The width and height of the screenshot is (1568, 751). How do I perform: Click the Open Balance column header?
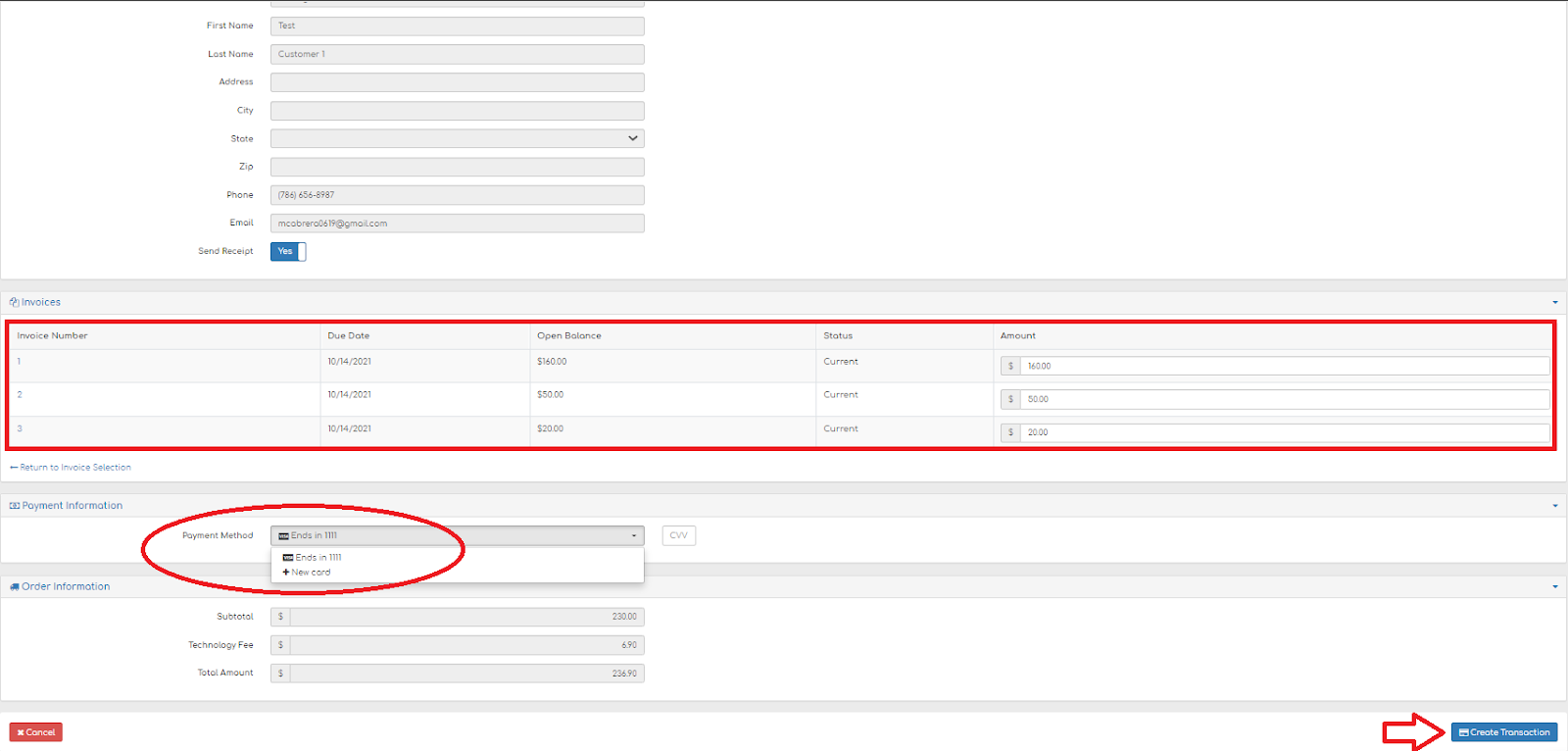click(568, 335)
